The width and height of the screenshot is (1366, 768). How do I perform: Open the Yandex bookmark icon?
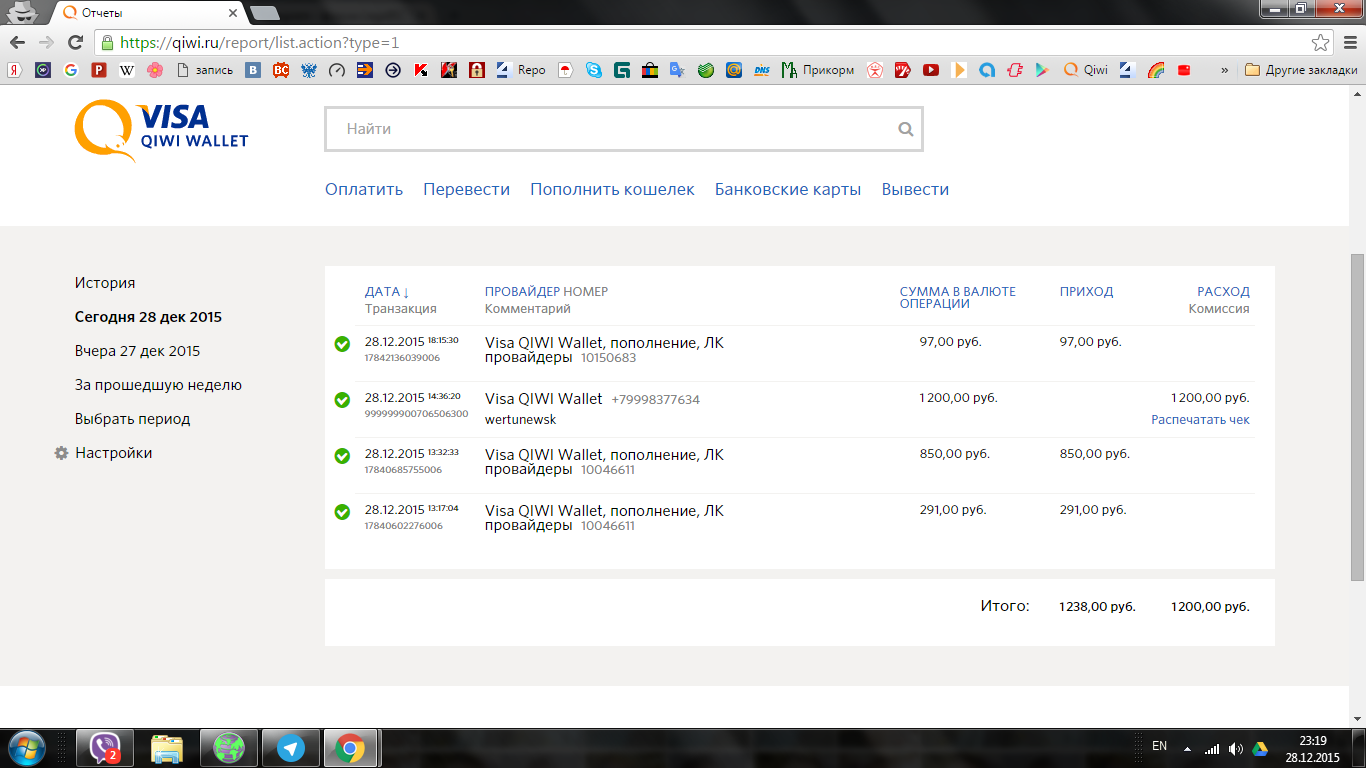pyautogui.click(x=14, y=70)
